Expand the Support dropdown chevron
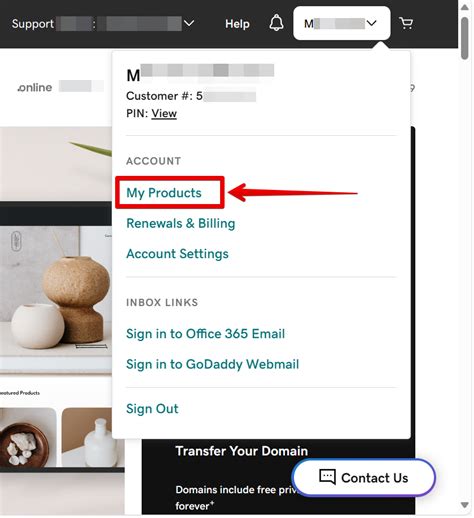 point(189,23)
